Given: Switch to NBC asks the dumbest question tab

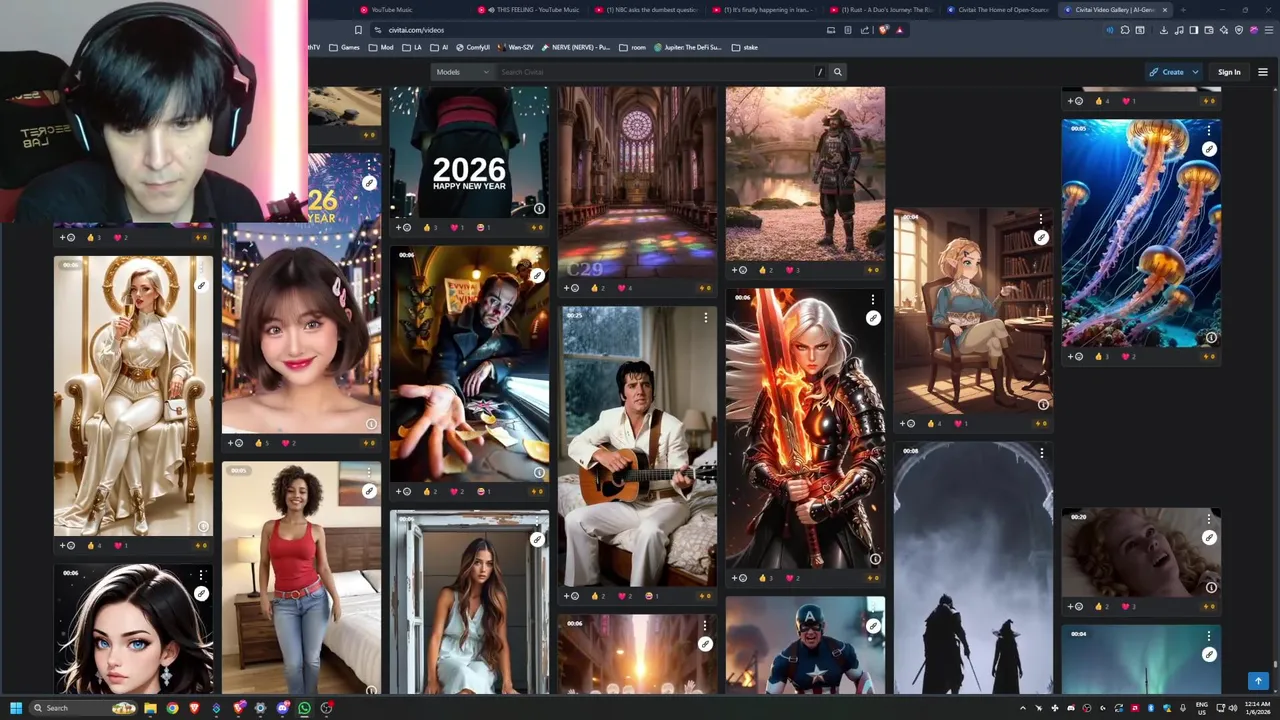Looking at the screenshot, I should pos(647,10).
